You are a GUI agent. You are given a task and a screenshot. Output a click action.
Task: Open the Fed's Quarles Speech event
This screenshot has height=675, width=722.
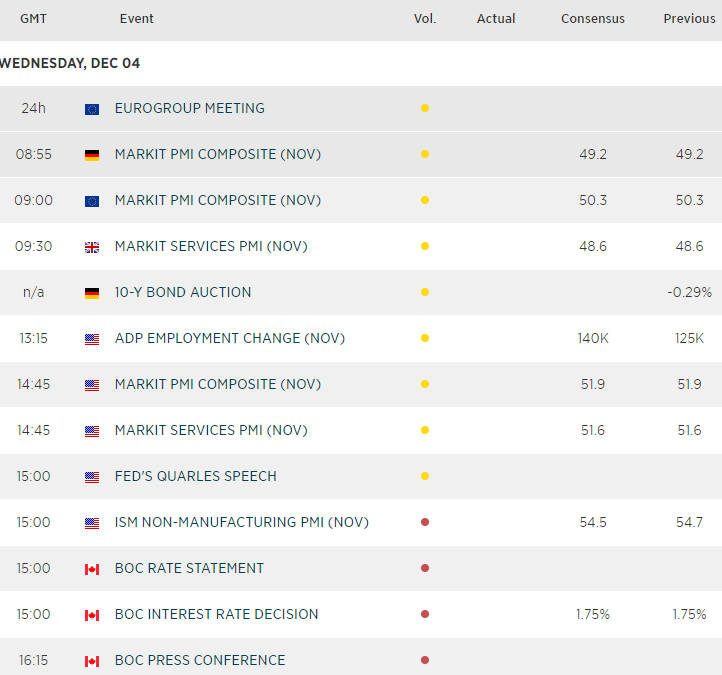(x=195, y=476)
